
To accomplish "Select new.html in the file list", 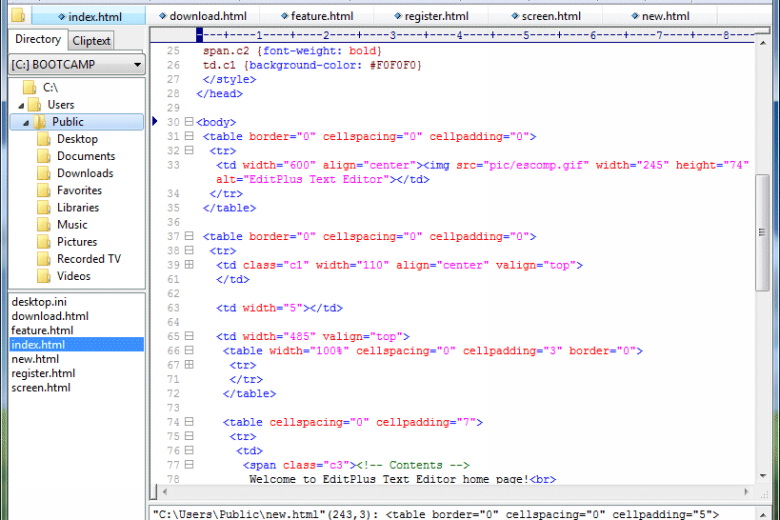I will tap(35, 359).
